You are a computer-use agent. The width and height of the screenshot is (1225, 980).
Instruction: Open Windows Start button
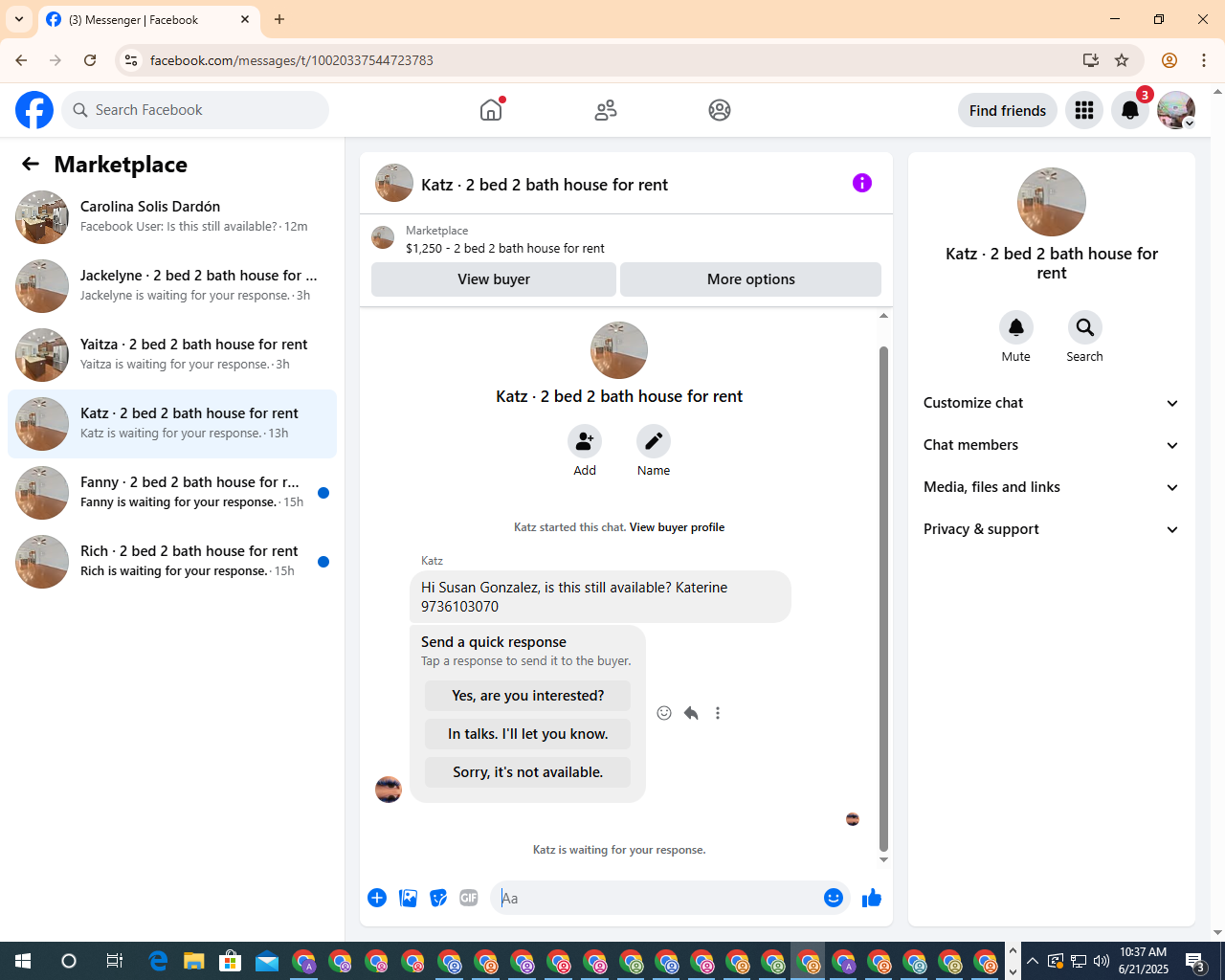(x=23, y=961)
